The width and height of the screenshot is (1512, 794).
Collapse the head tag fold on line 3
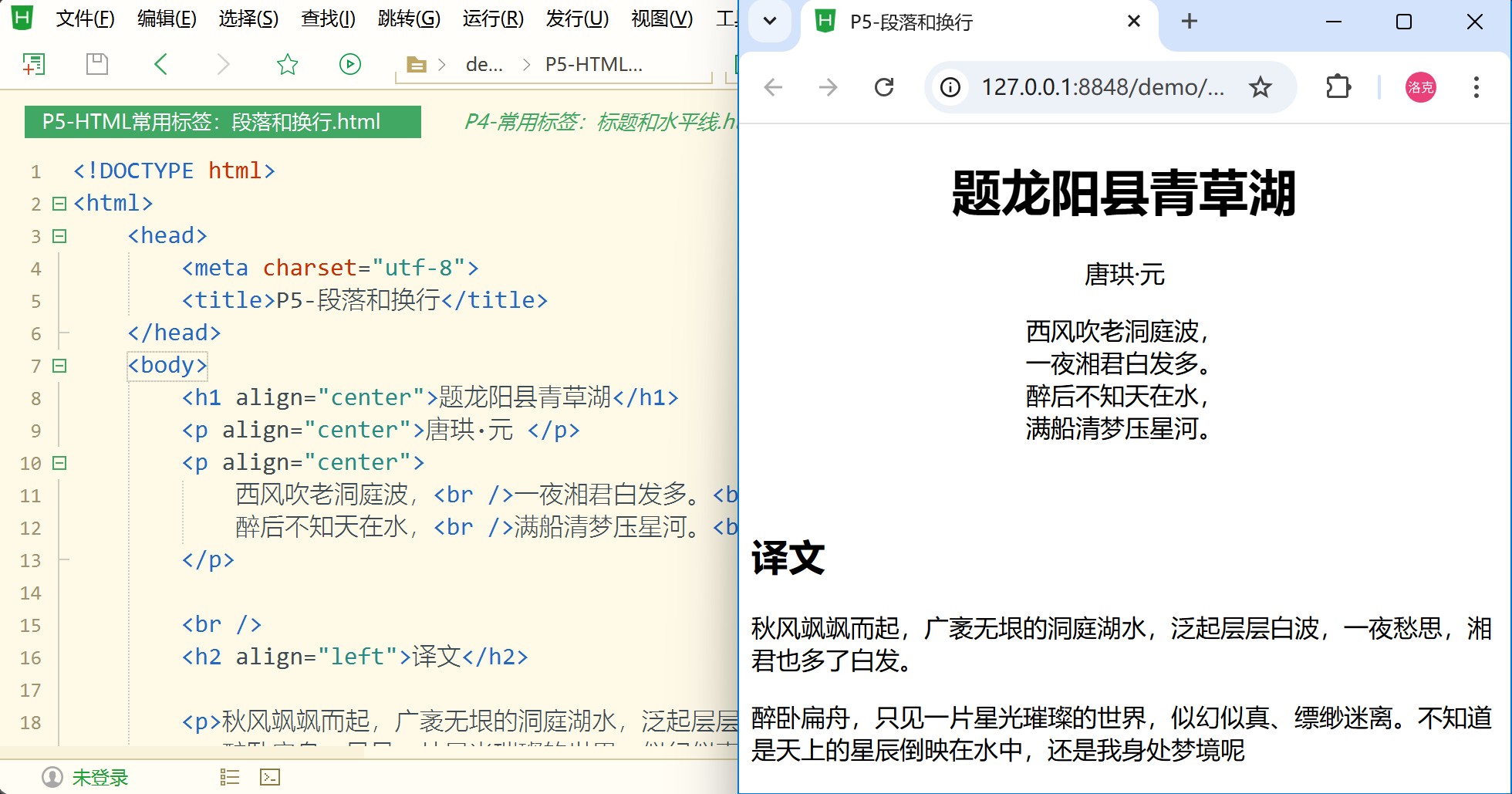59,236
